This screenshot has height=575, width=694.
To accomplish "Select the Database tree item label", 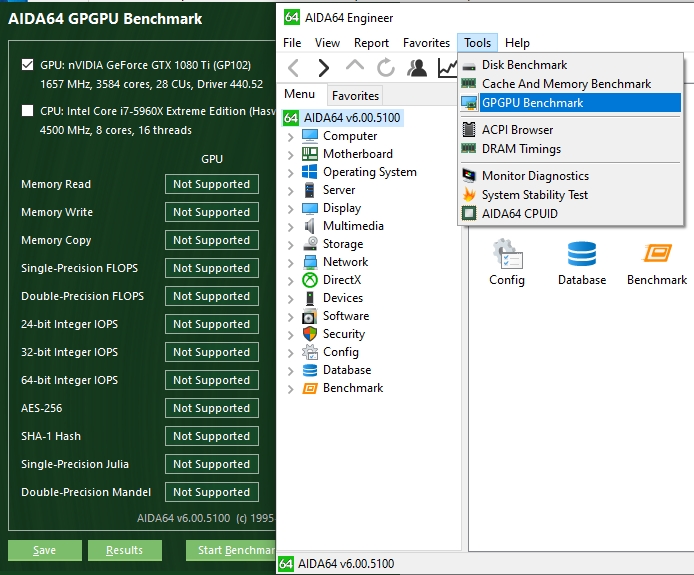I will (x=347, y=370).
